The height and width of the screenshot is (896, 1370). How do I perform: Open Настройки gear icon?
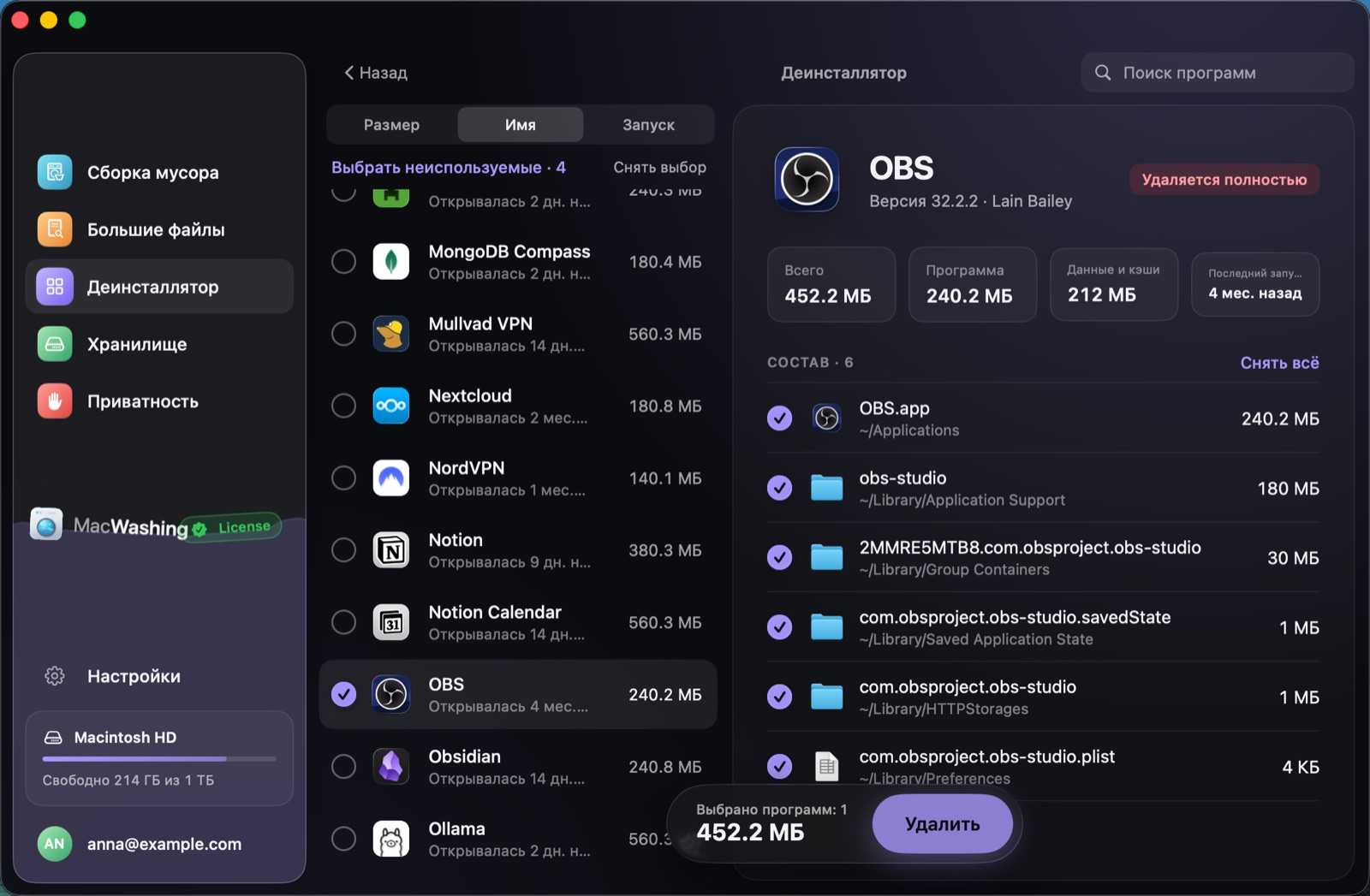[55, 676]
